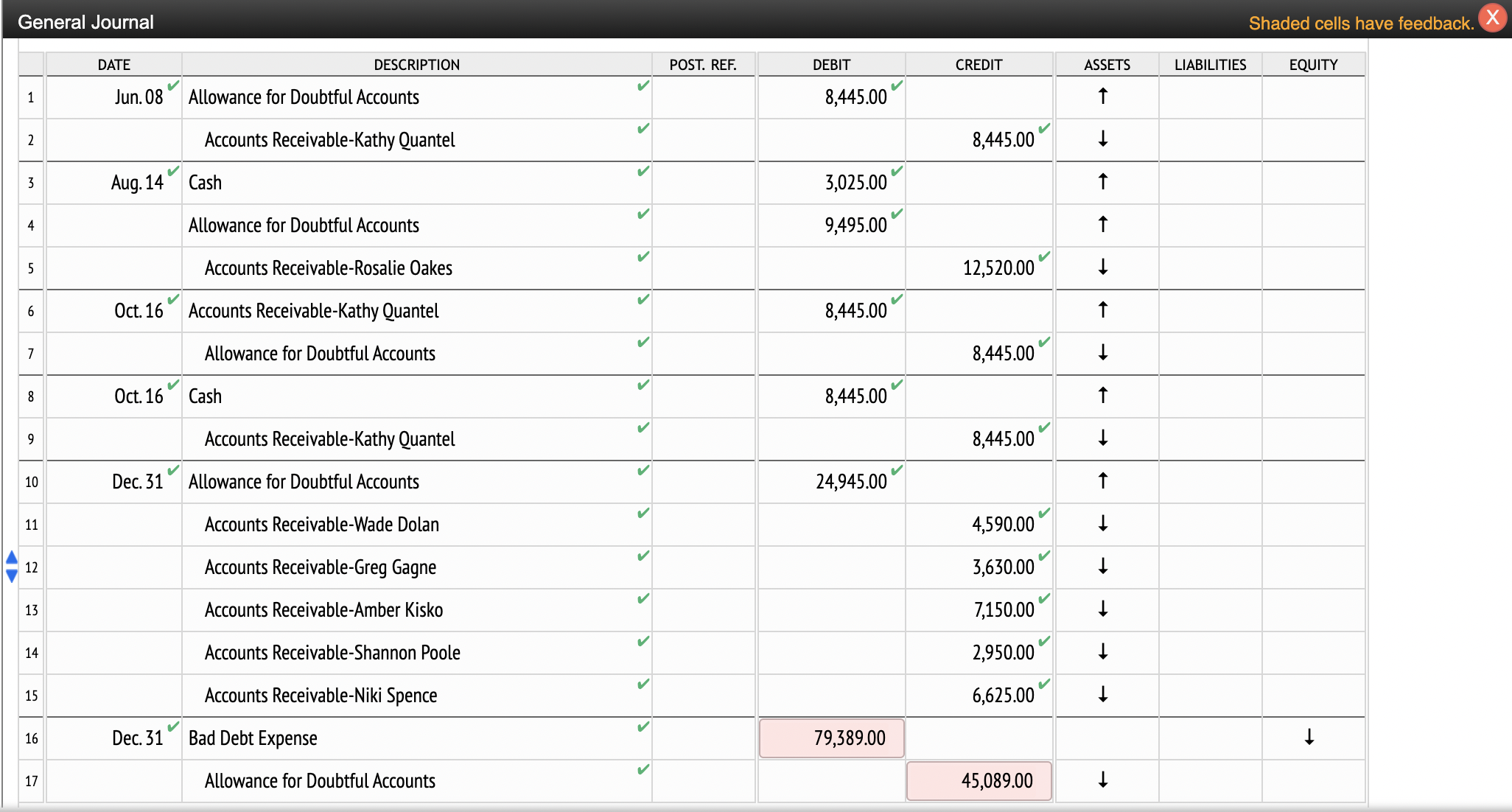Click the Post. Ref. cell in row 1
The width and height of the screenshot is (1512, 812).
click(x=703, y=97)
